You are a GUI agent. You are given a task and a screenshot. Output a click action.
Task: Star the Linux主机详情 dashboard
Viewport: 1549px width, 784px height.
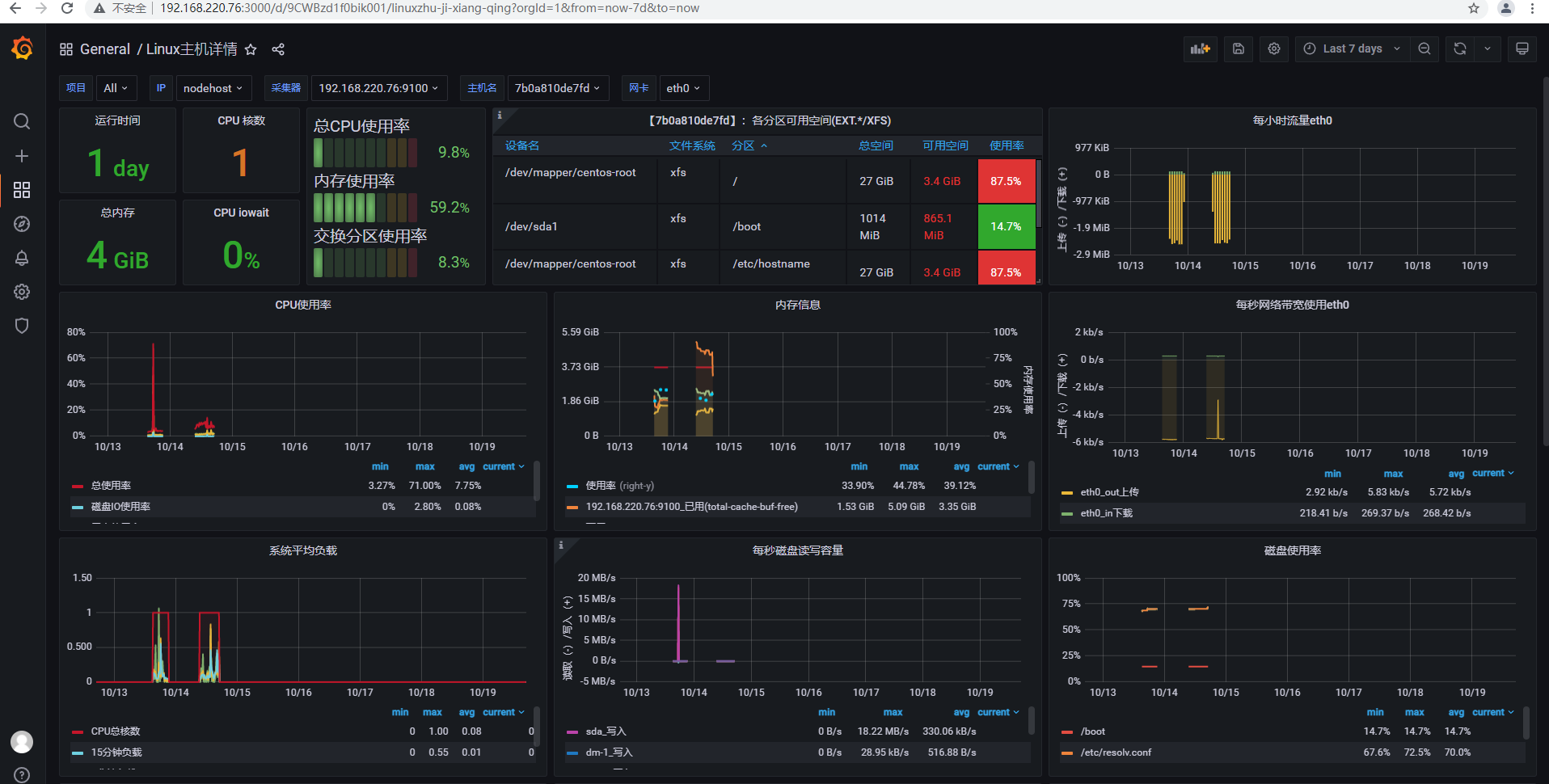250,49
